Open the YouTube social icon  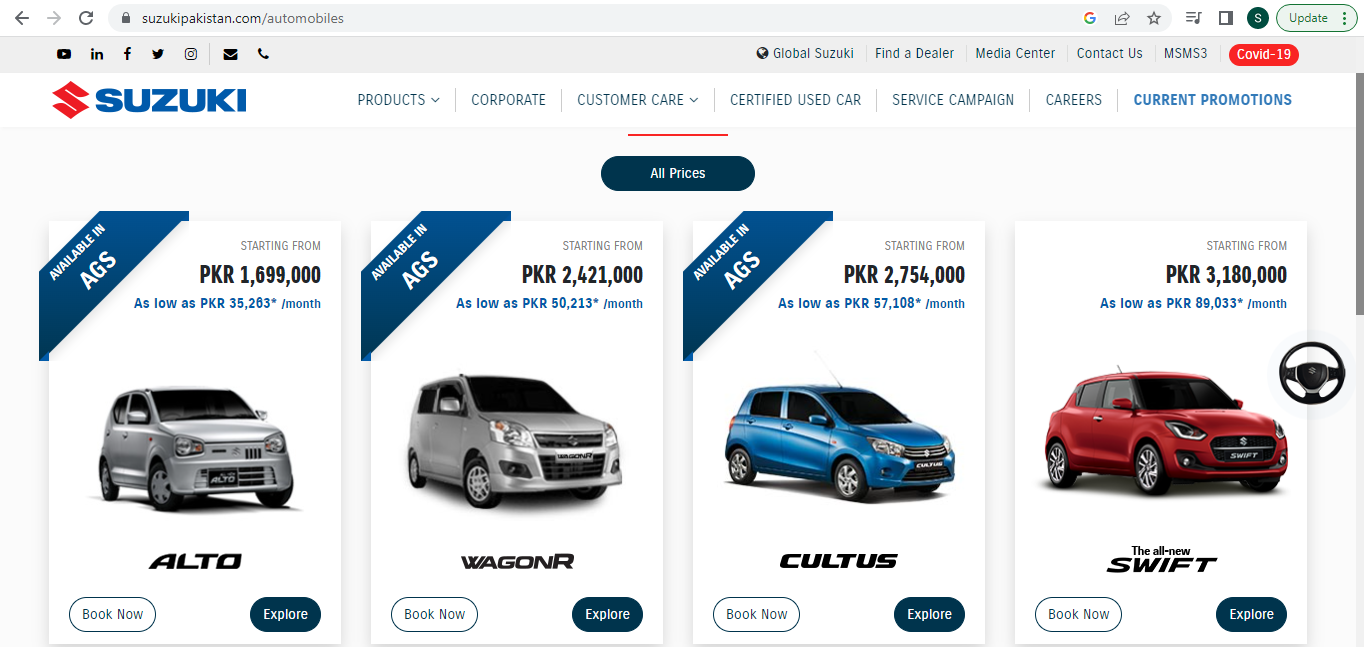pos(64,54)
